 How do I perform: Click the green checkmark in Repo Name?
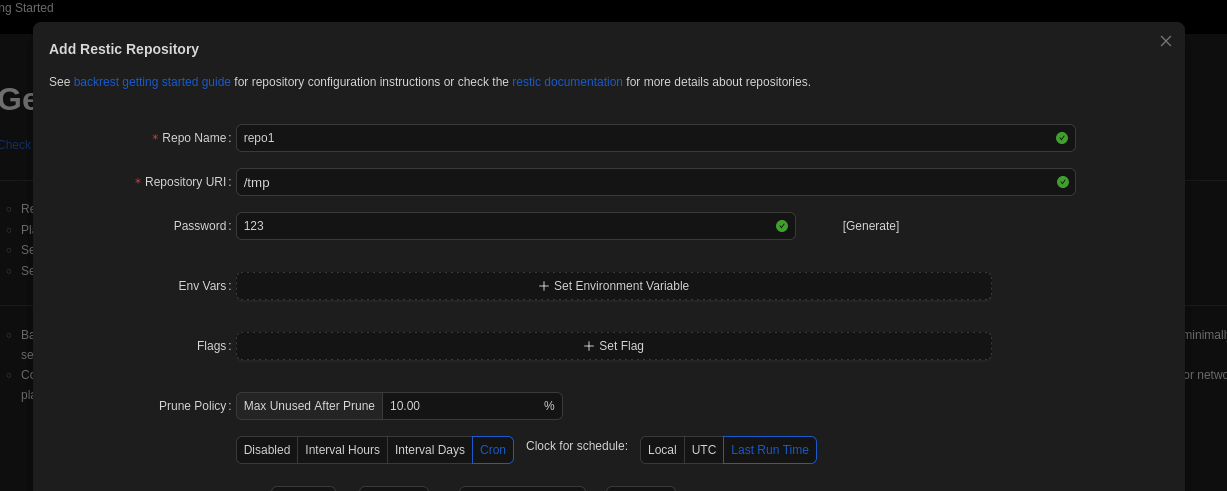tap(1062, 138)
